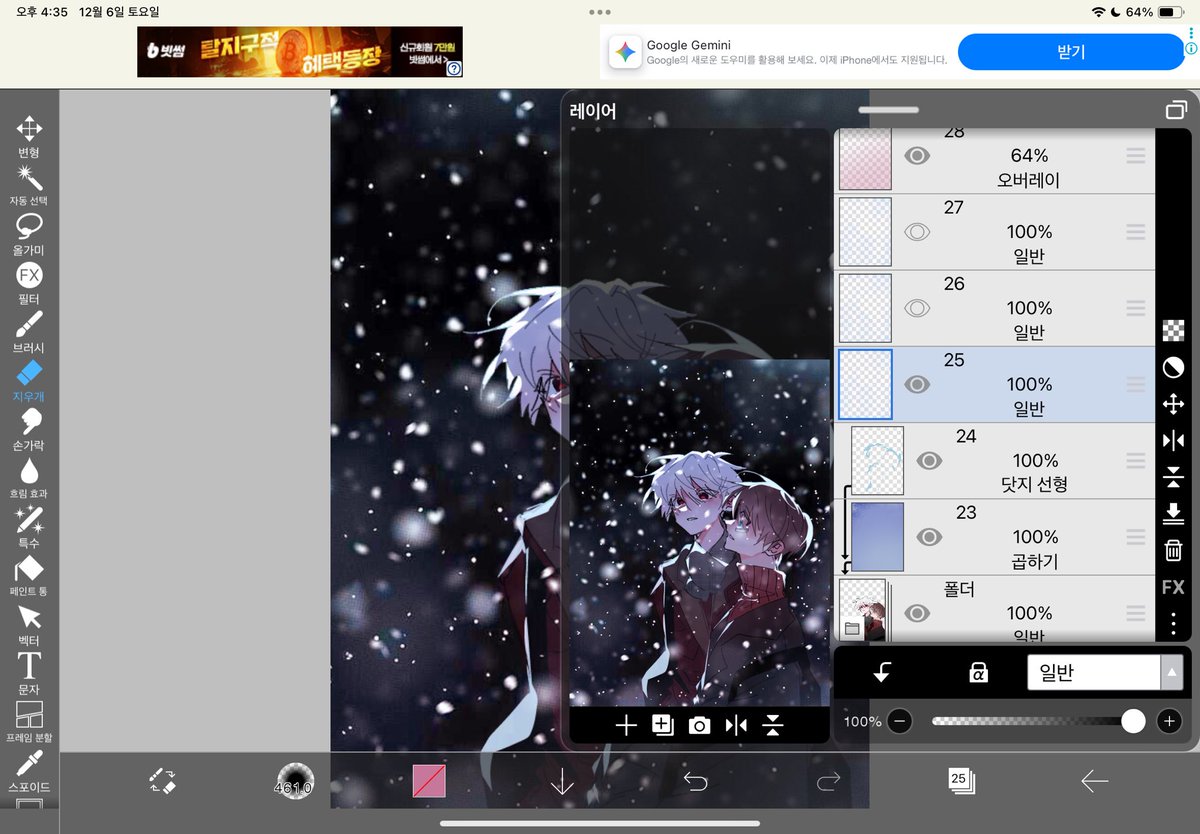Select the Eraser (지우개) tool
This screenshot has width=1200, height=834.
point(29,381)
